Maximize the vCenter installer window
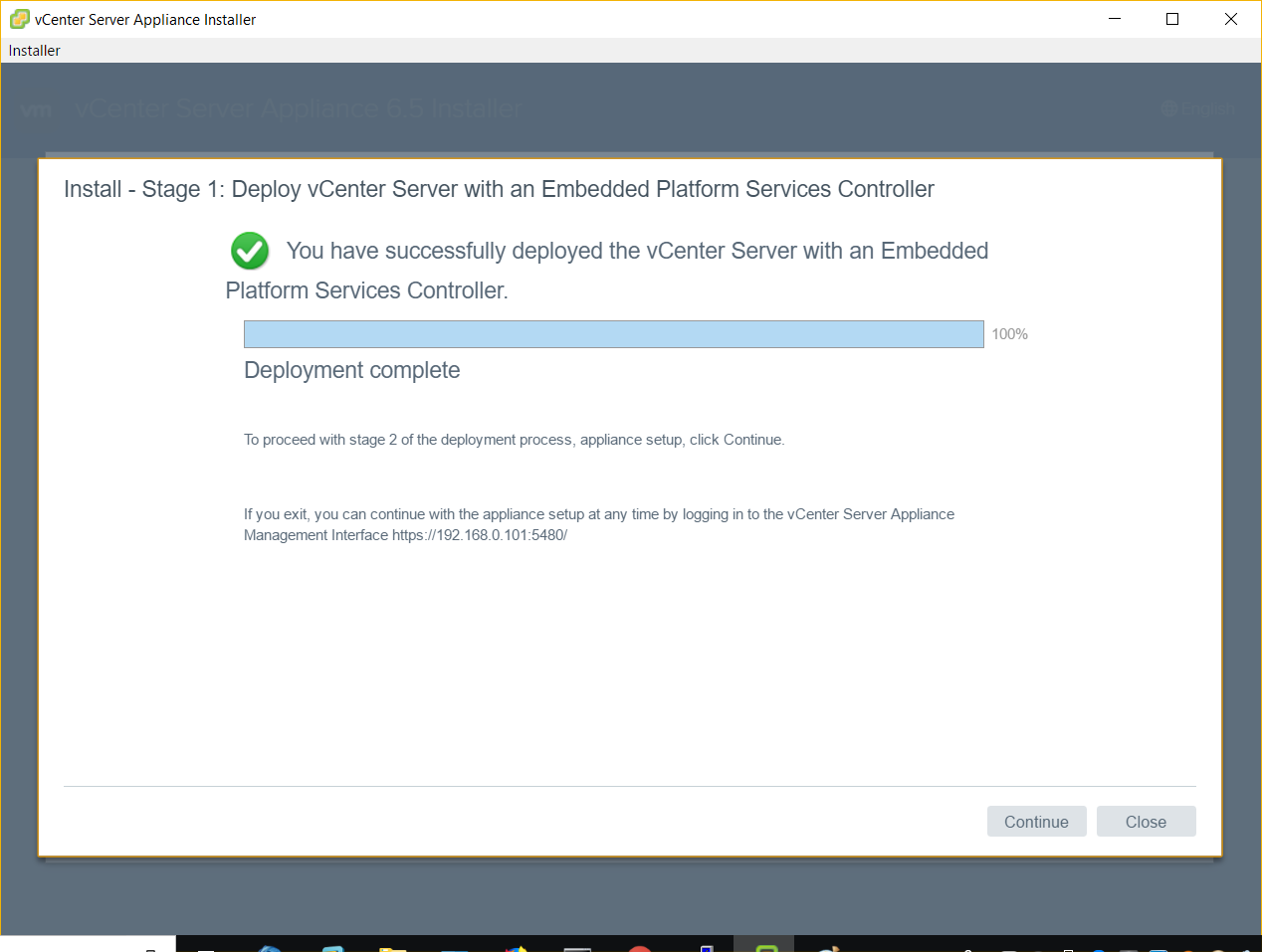This screenshot has width=1262, height=952. pyautogui.click(x=1172, y=19)
